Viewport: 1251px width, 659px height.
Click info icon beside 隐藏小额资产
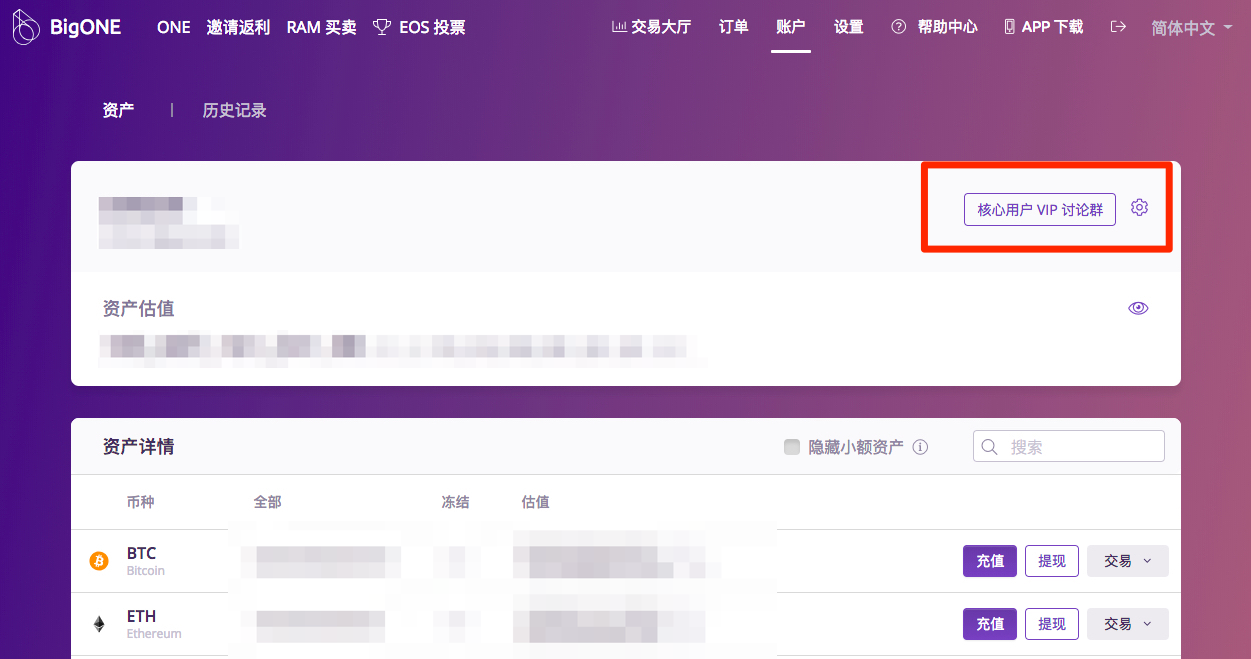920,447
